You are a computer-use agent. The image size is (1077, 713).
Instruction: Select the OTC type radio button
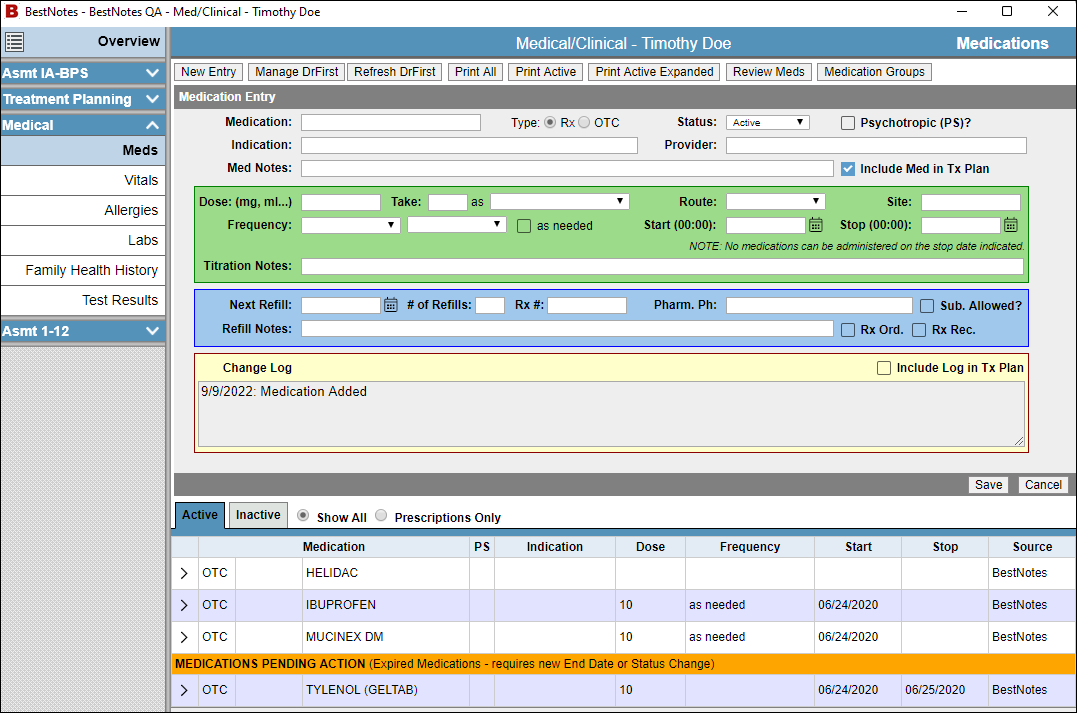click(x=584, y=122)
